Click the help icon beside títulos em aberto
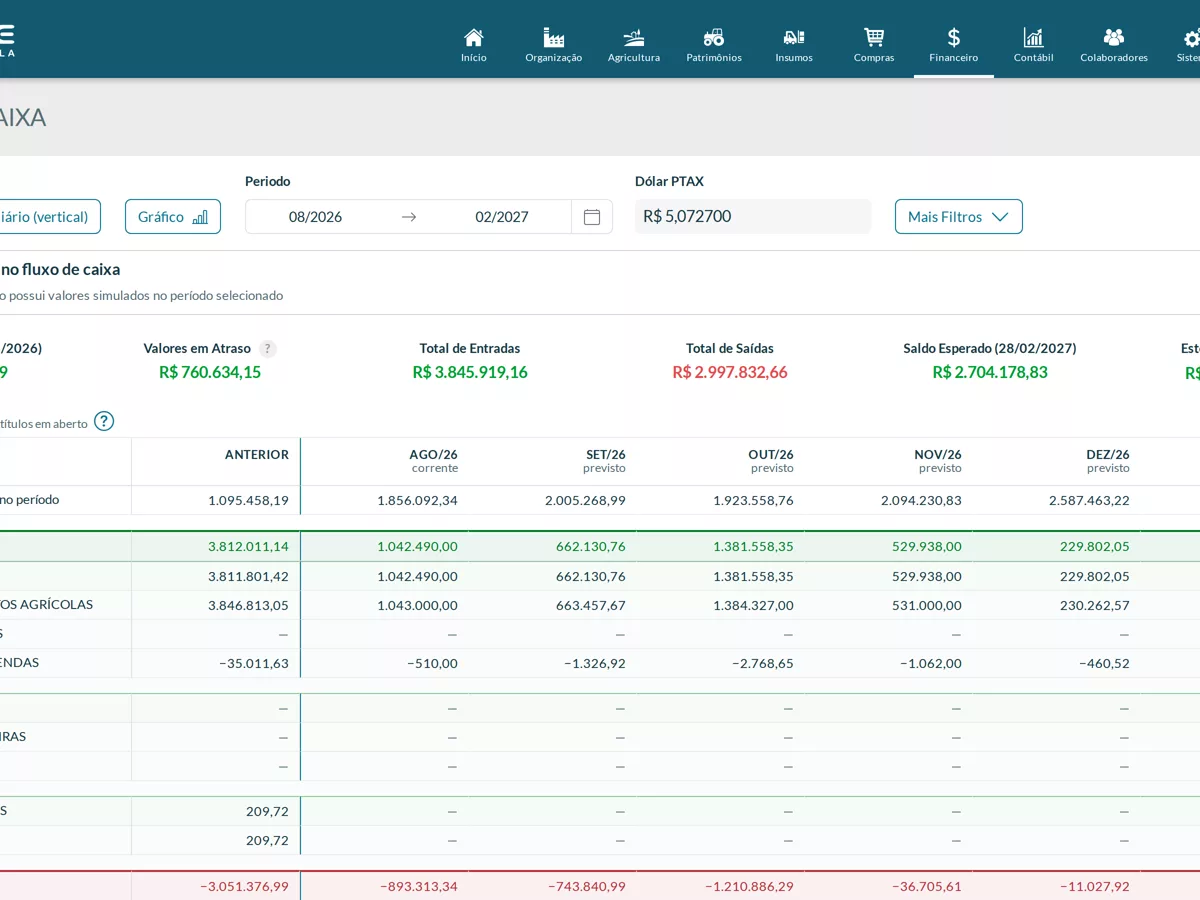Viewport: 1200px width, 900px height. coord(104,421)
